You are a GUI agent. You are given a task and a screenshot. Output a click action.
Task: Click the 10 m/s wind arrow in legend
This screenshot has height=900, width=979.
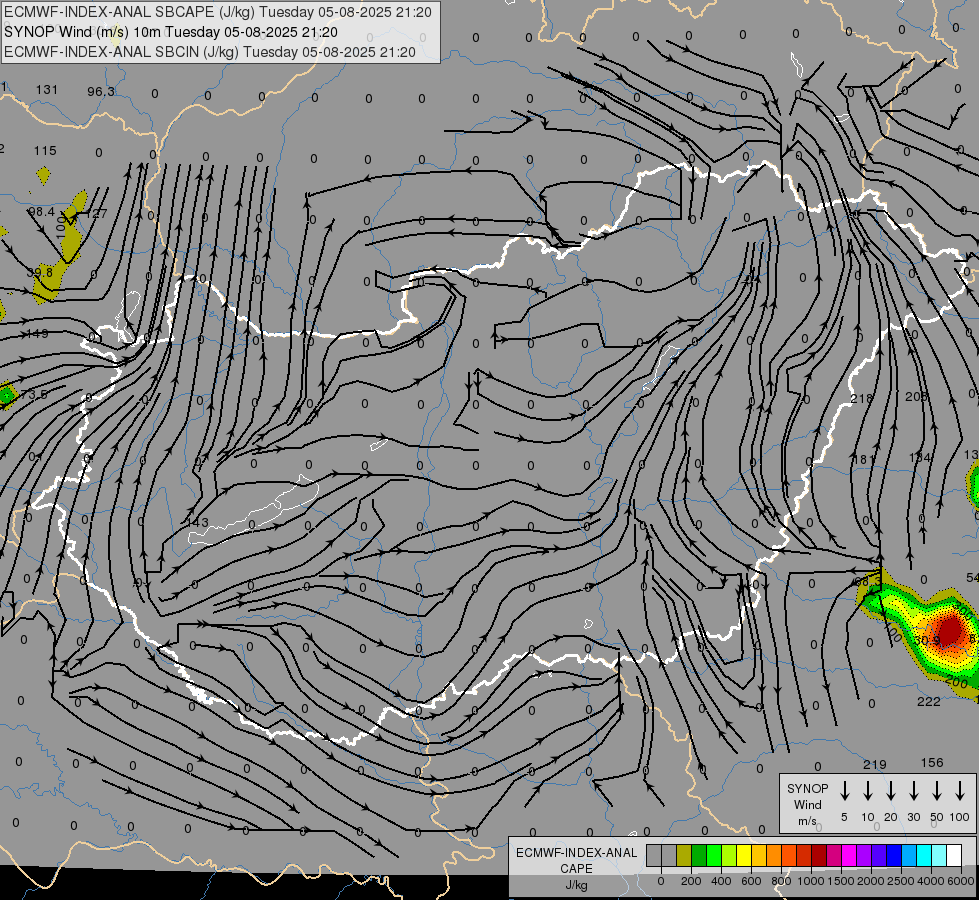867,791
